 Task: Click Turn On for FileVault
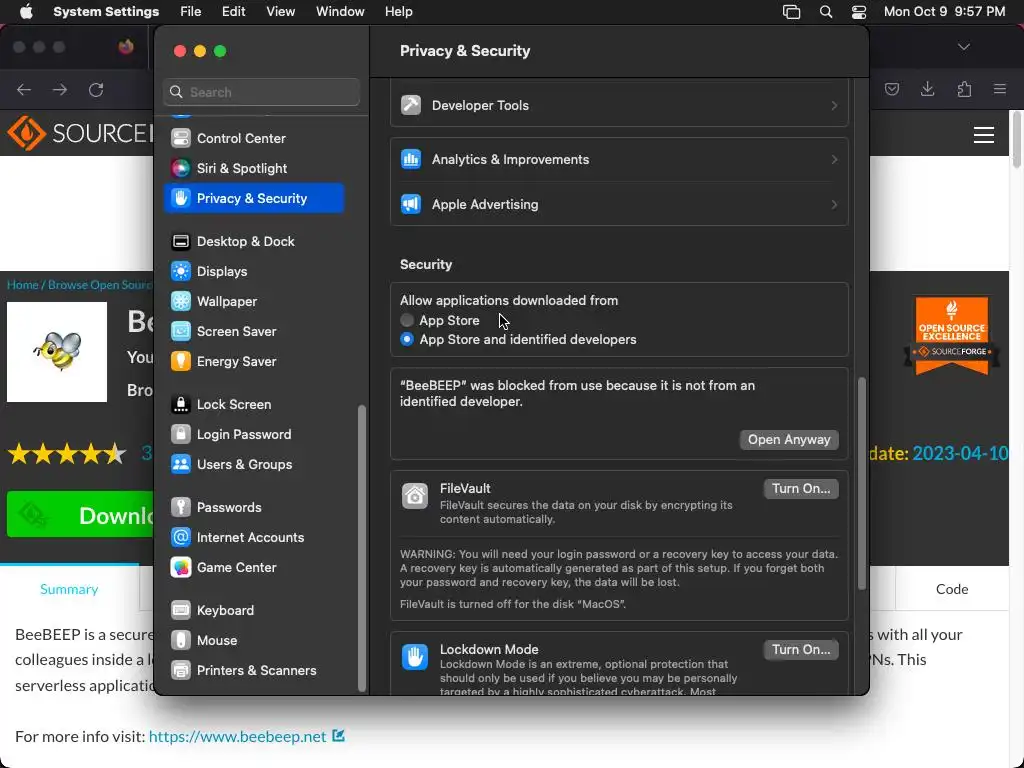(801, 488)
